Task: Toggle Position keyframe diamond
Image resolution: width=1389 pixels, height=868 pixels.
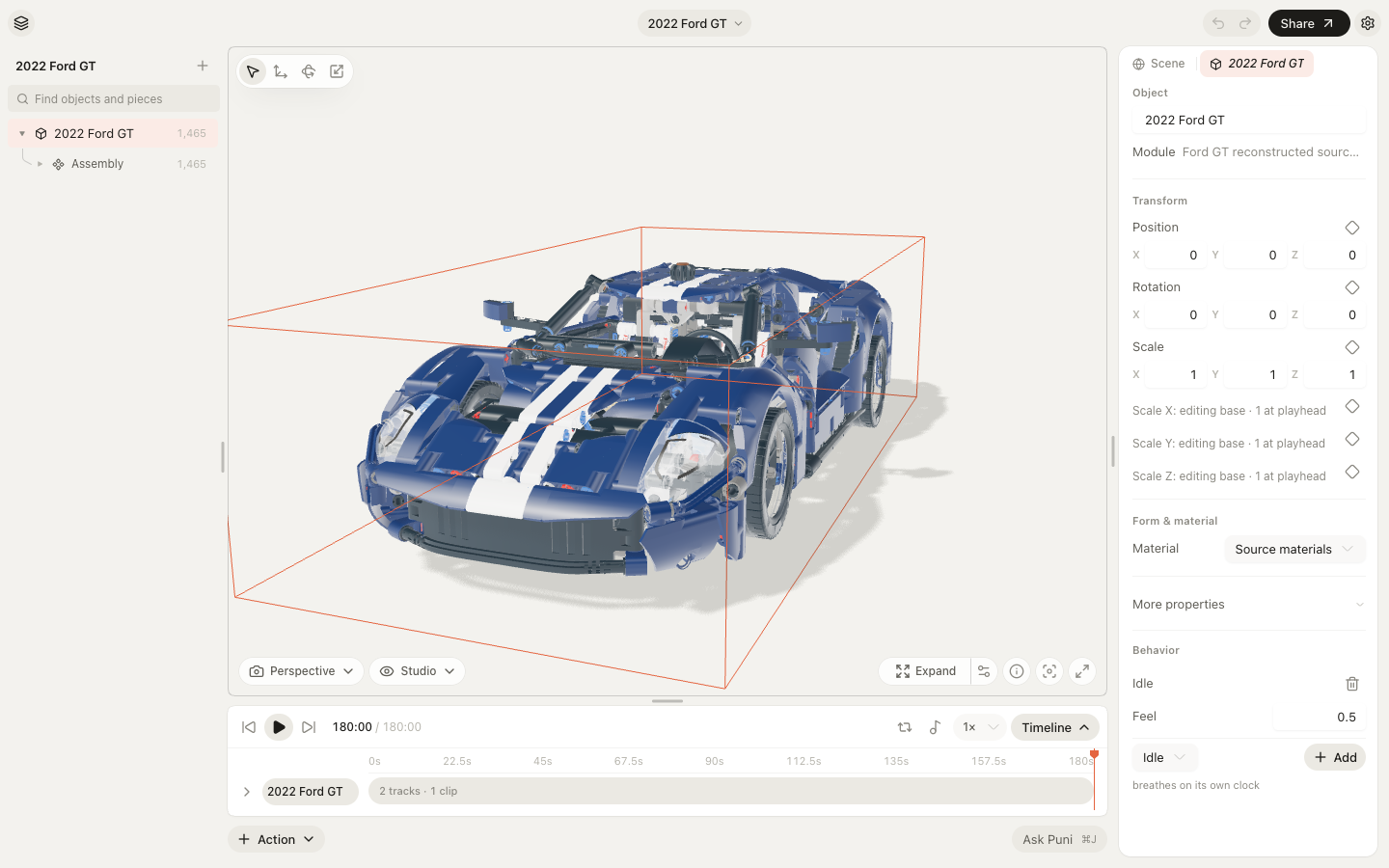Action: pyautogui.click(x=1352, y=228)
